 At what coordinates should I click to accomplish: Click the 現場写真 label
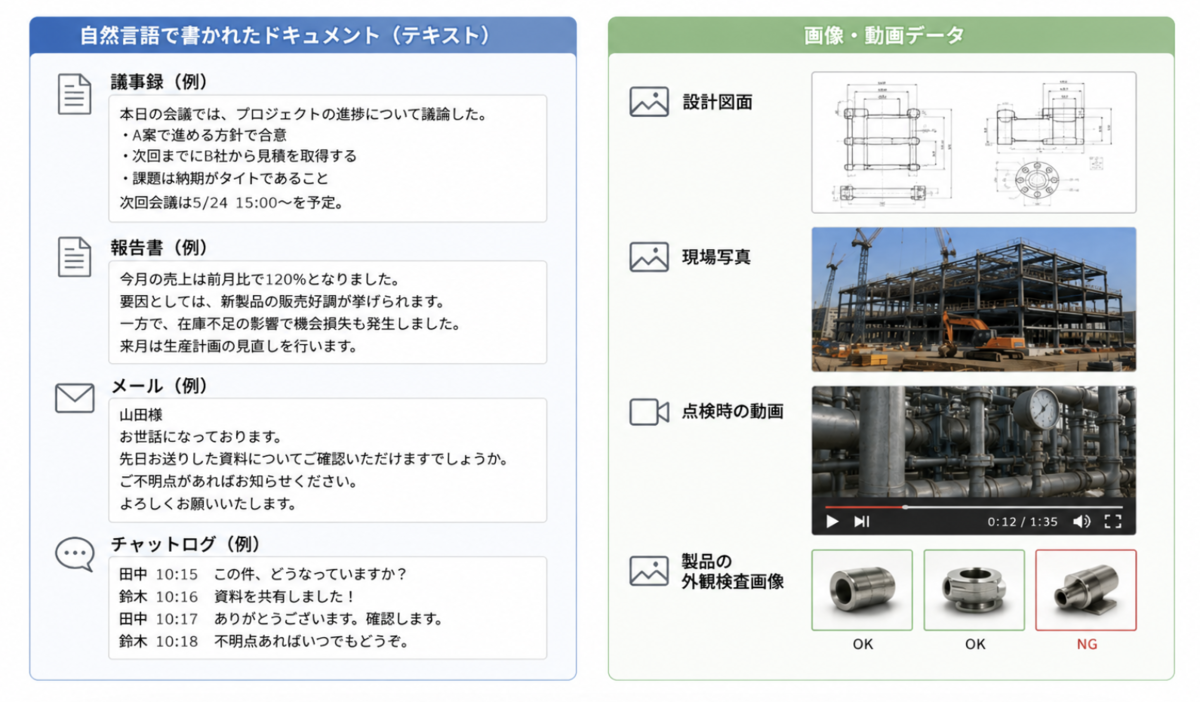(716, 257)
